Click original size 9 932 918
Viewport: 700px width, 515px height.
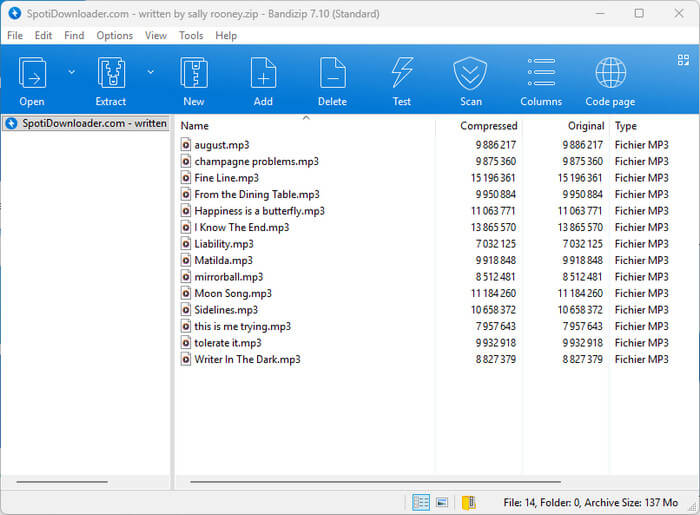[x=583, y=343]
